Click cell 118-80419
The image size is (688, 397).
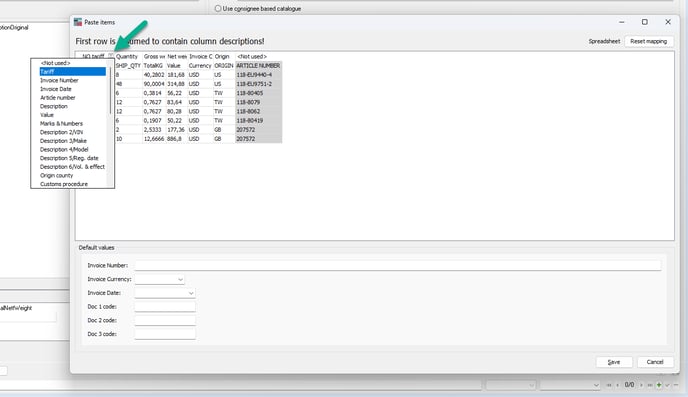258,120
